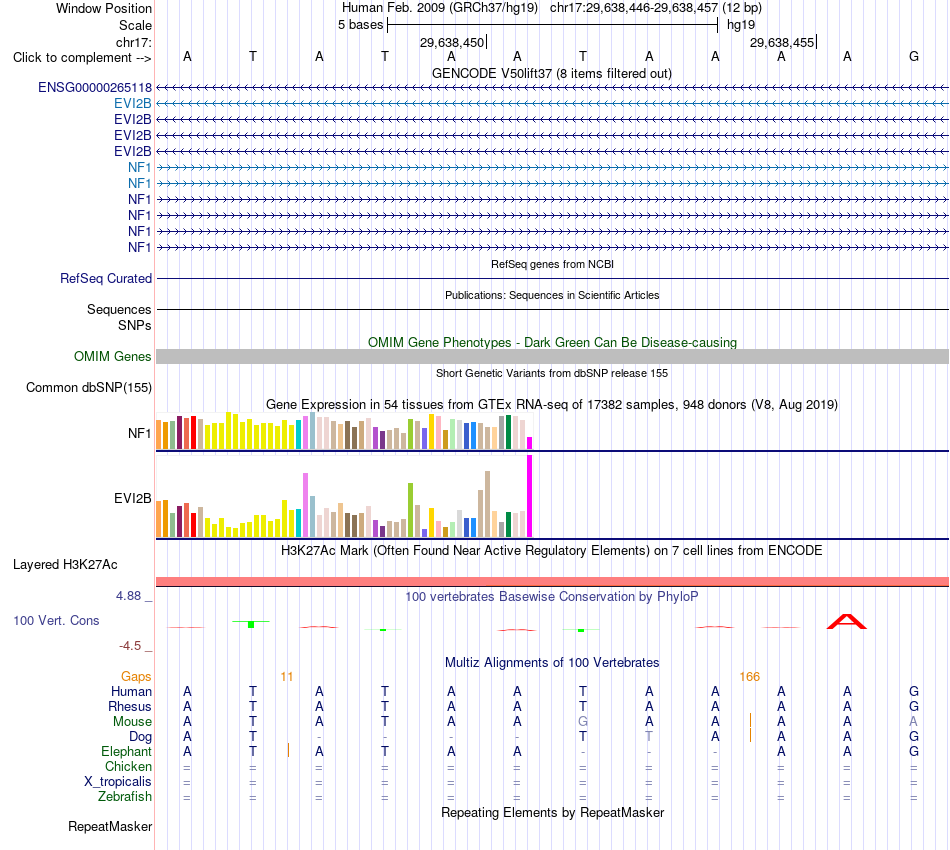Select the Chicken alignment row label
Viewport: 950px width, 850px height.
(x=128, y=766)
